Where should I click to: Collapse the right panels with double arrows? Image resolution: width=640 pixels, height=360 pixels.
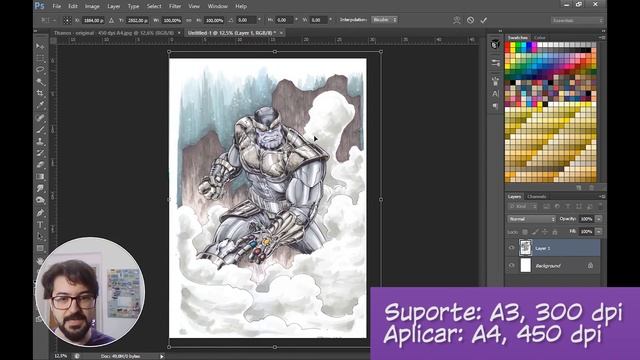pos(603,31)
